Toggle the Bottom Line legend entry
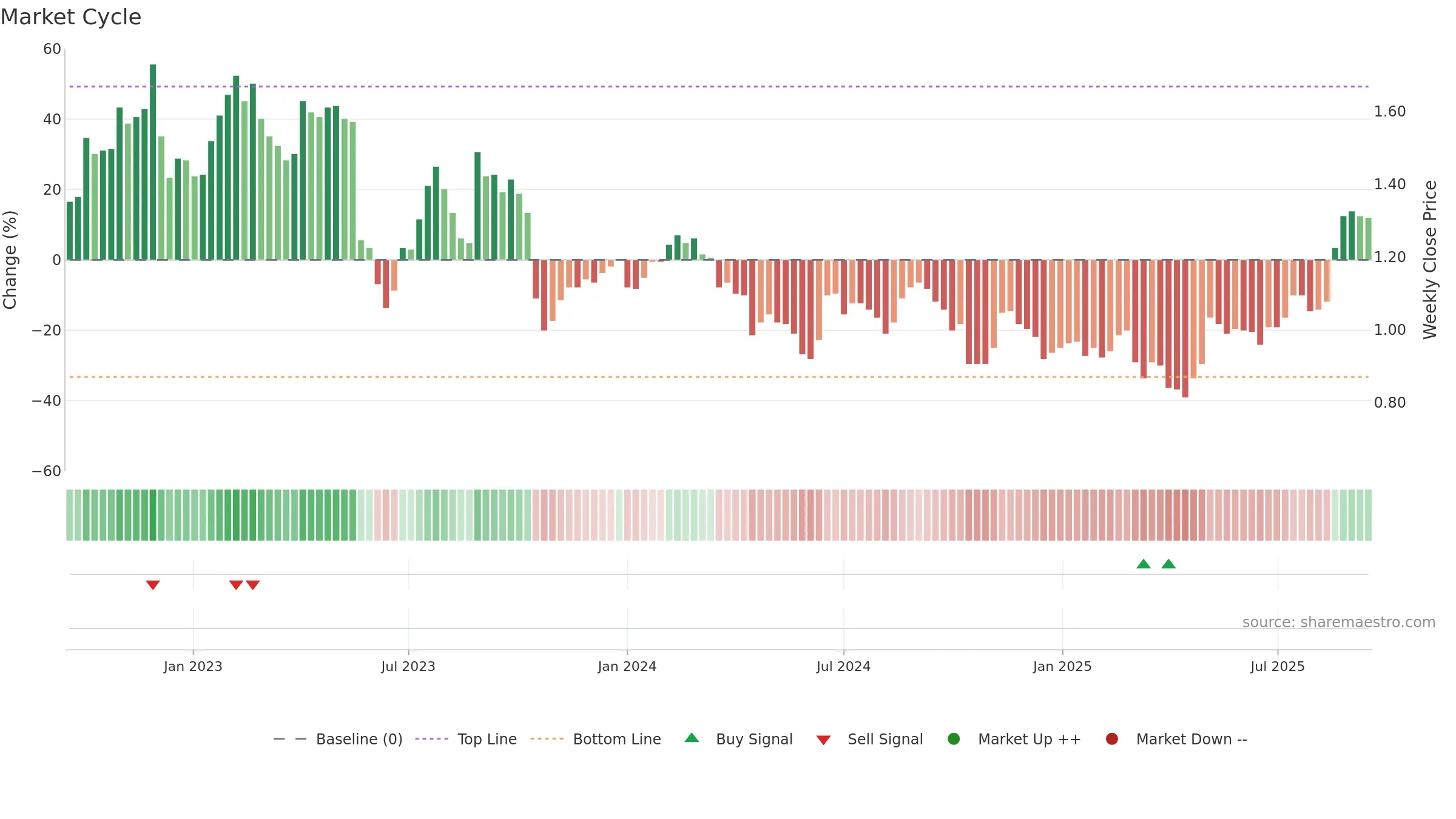This screenshot has height=819, width=1456. pos(596,739)
